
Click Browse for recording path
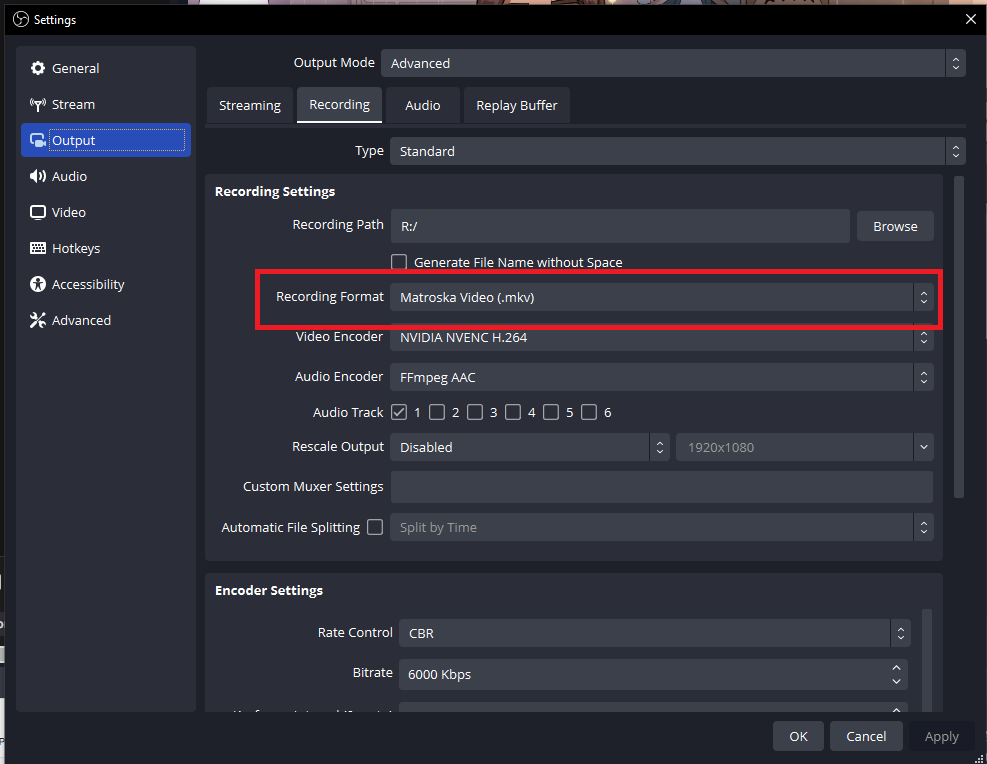[x=895, y=226]
